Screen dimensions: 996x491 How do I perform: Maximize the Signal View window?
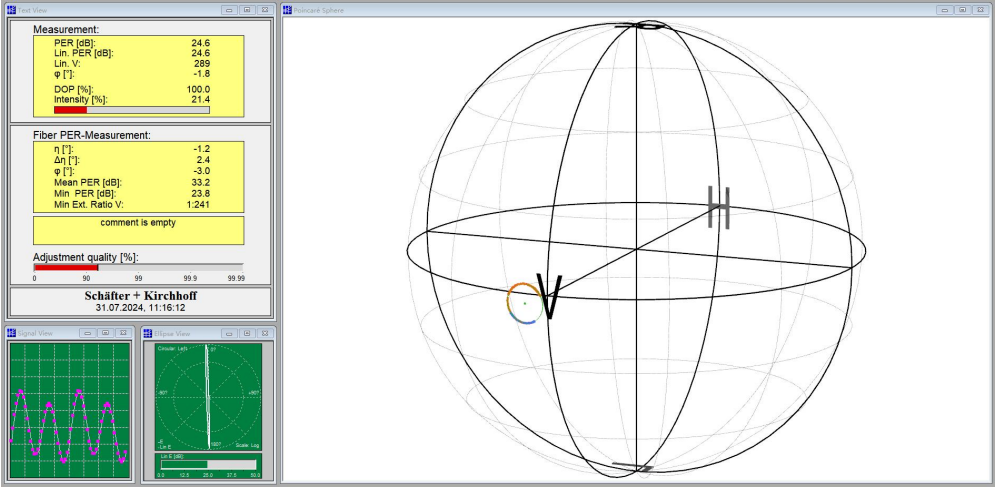click(105, 333)
